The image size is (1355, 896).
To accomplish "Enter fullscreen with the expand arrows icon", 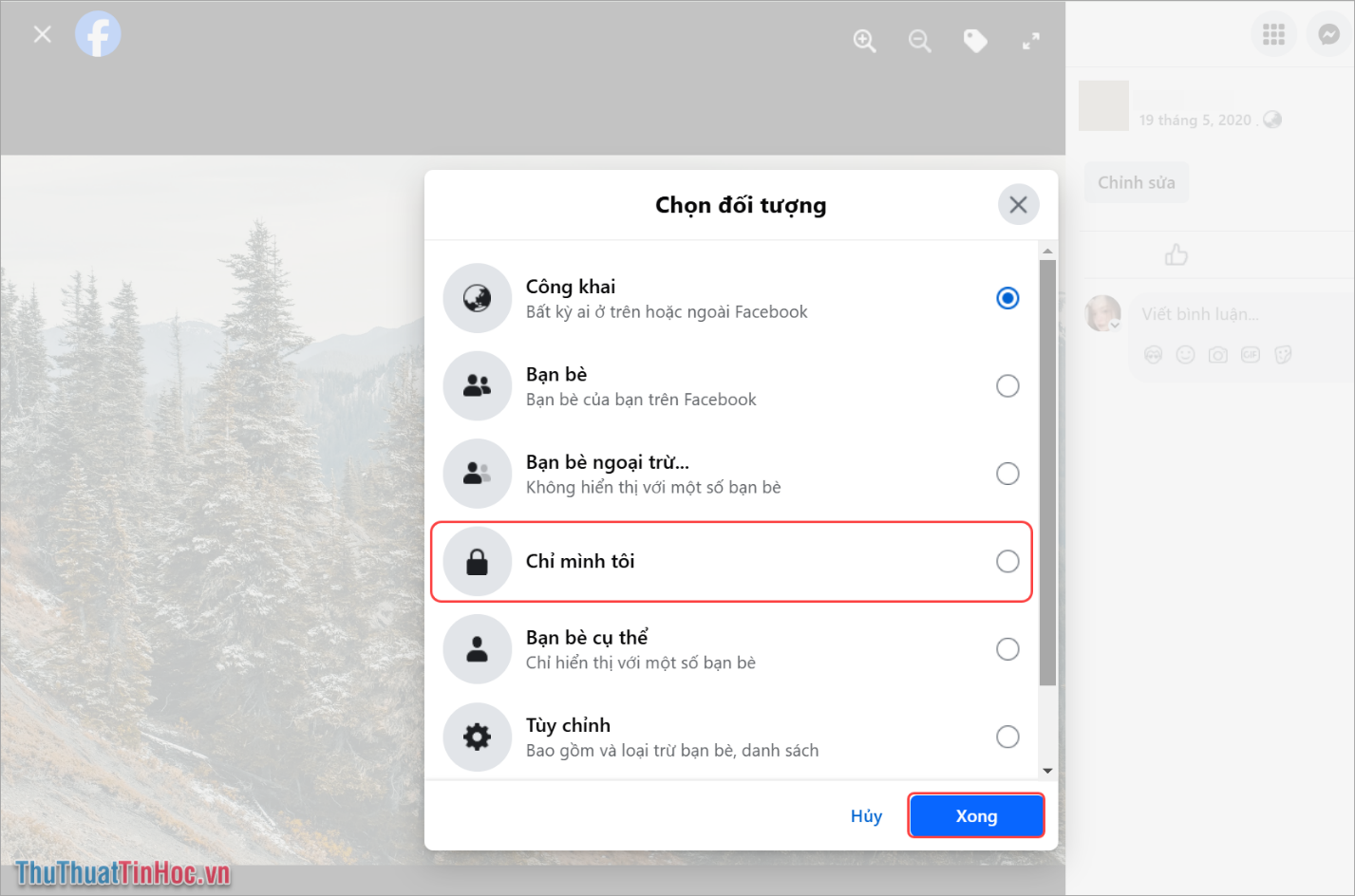I will [1030, 41].
